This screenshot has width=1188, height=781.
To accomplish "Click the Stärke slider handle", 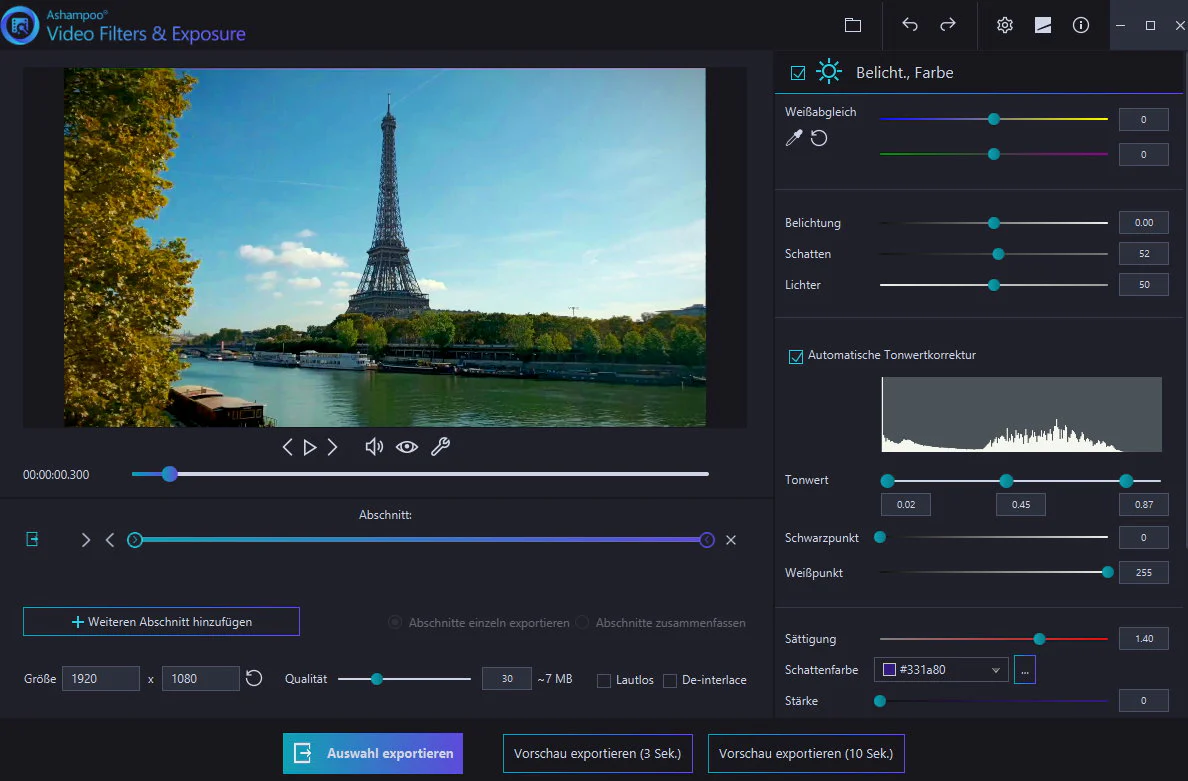I will pyautogui.click(x=880, y=701).
